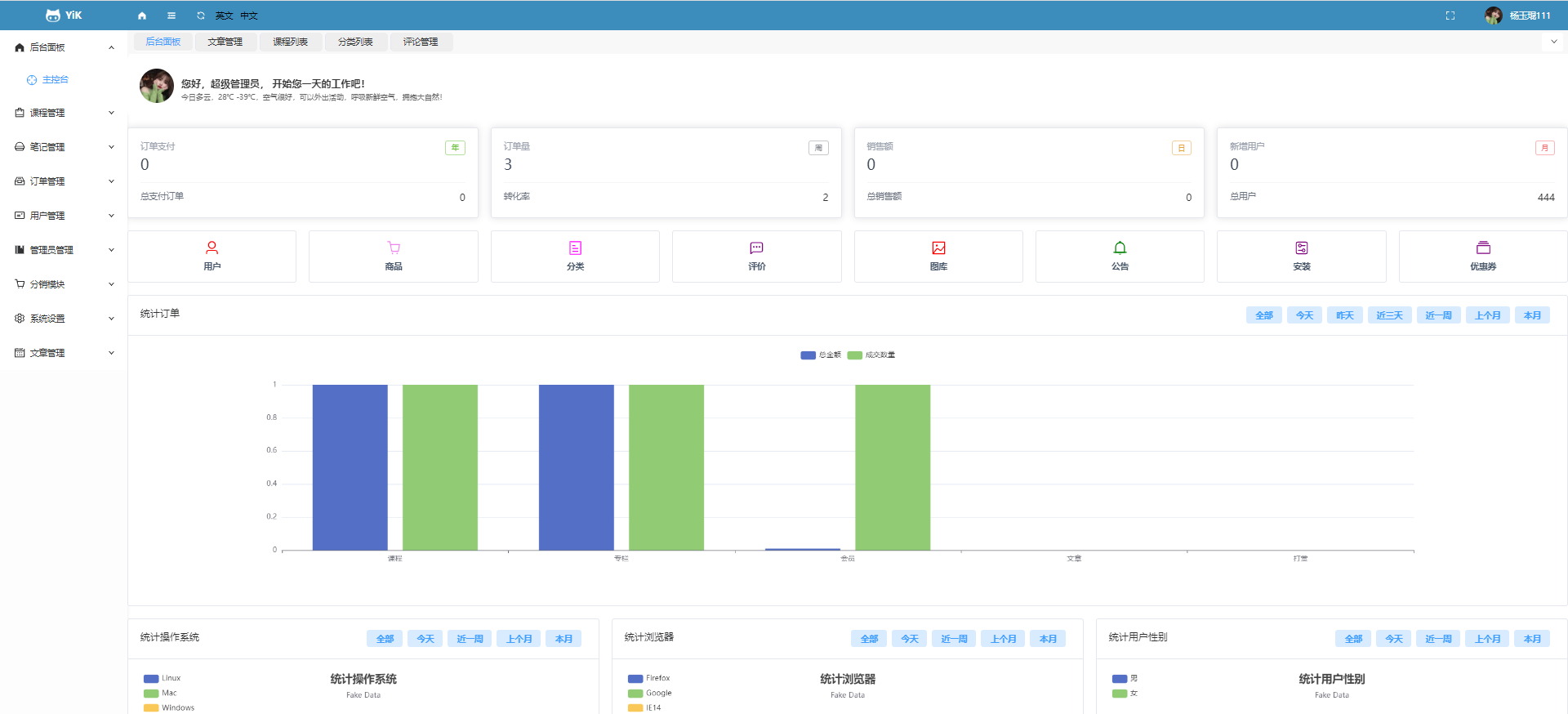This screenshot has width=1568, height=714.
Task: Filter 统计订单 by 今天
Action: (x=1305, y=315)
